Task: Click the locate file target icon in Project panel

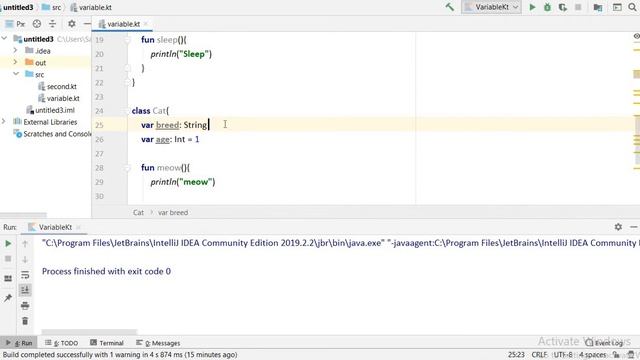Action: click(37, 24)
